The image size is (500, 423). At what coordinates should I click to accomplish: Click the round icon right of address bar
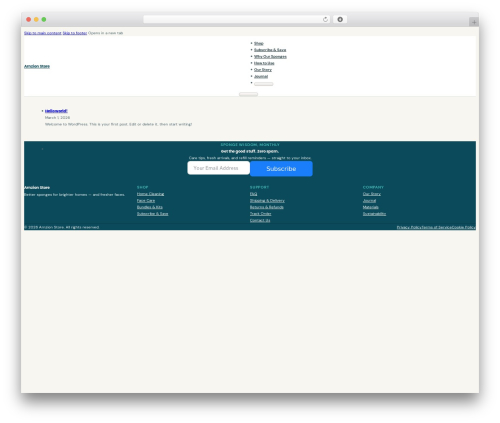click(340, 19)
